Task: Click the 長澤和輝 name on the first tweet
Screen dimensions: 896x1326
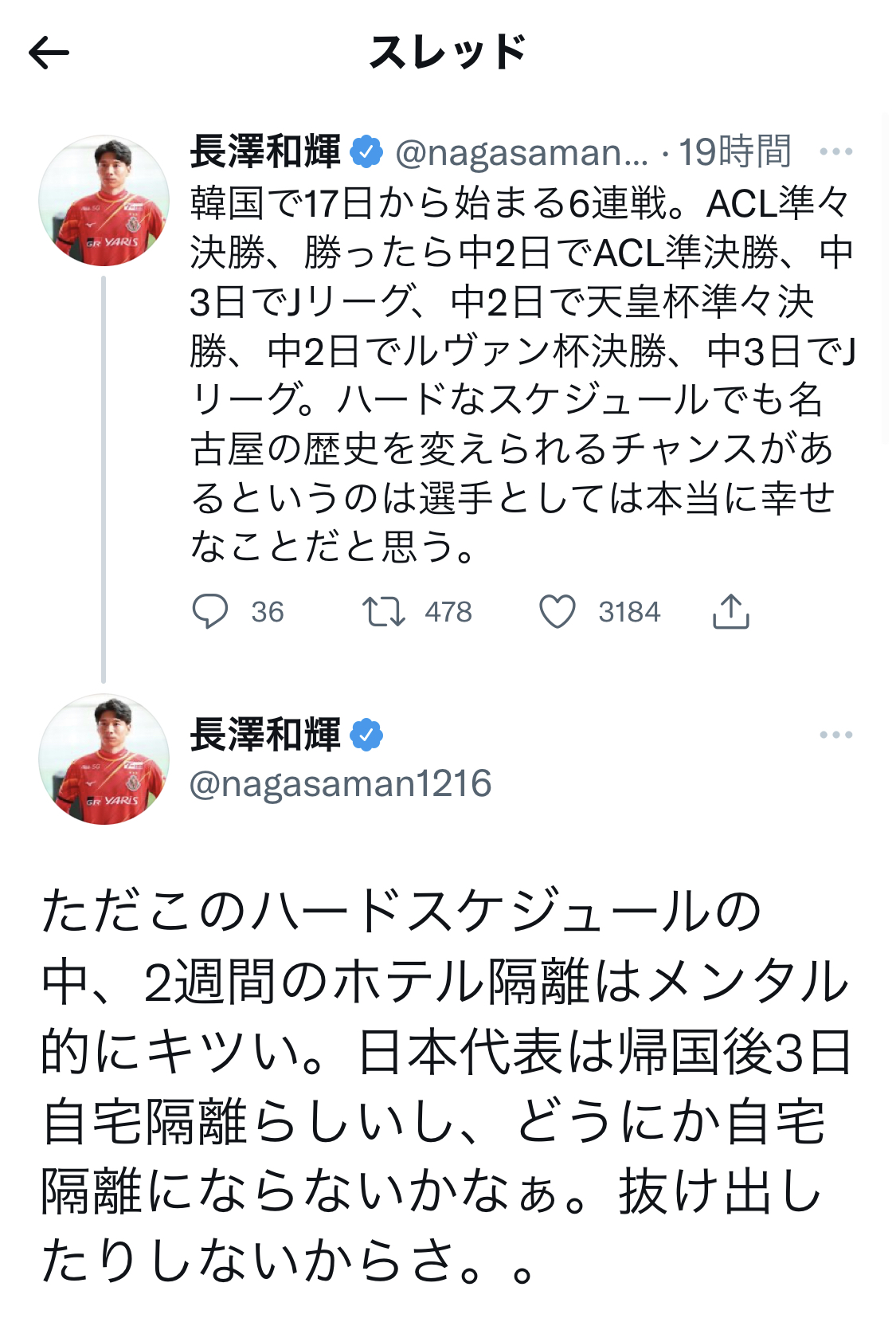Action: point(265,151)
